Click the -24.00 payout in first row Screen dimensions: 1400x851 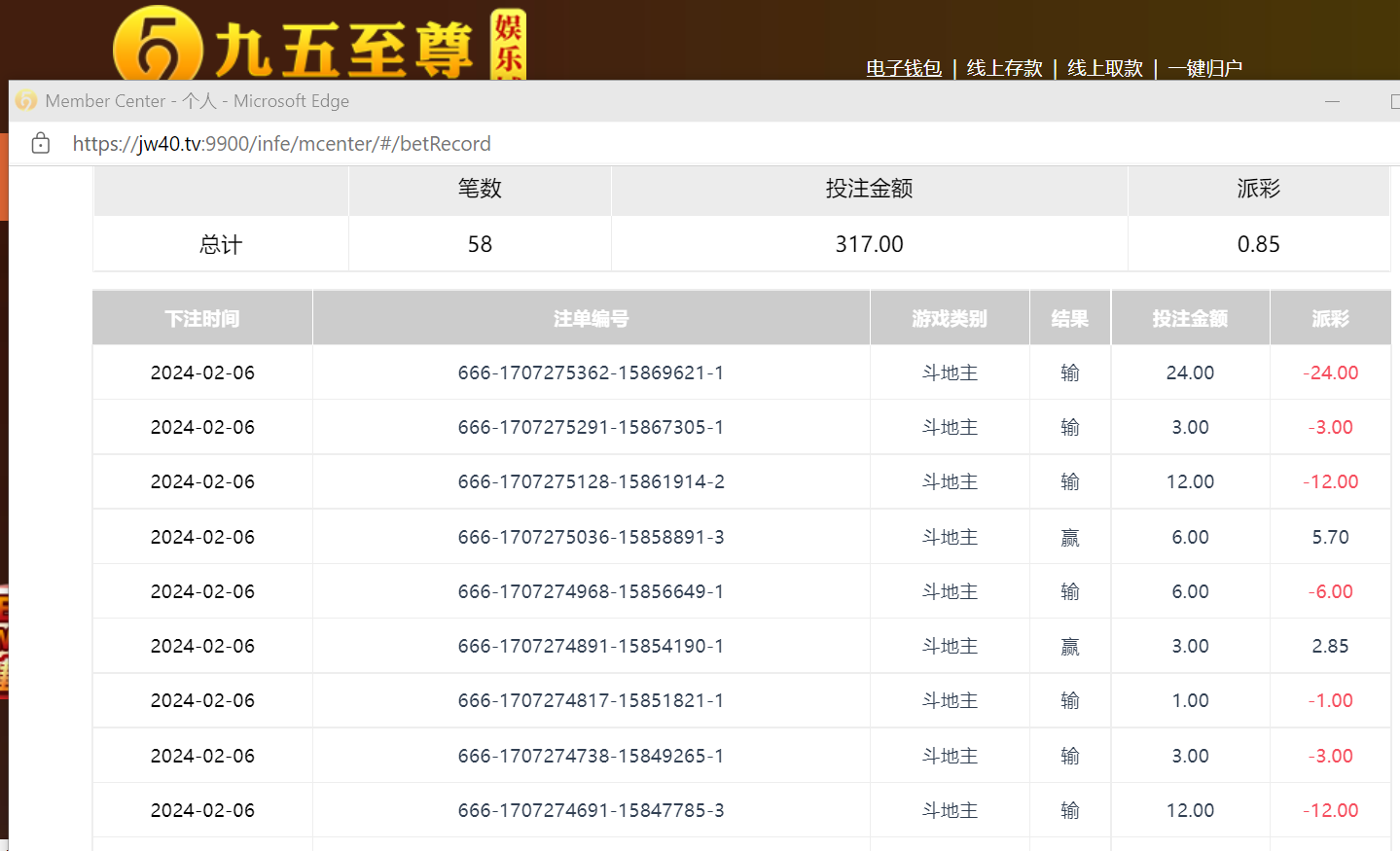click(x=1330, y=372)
